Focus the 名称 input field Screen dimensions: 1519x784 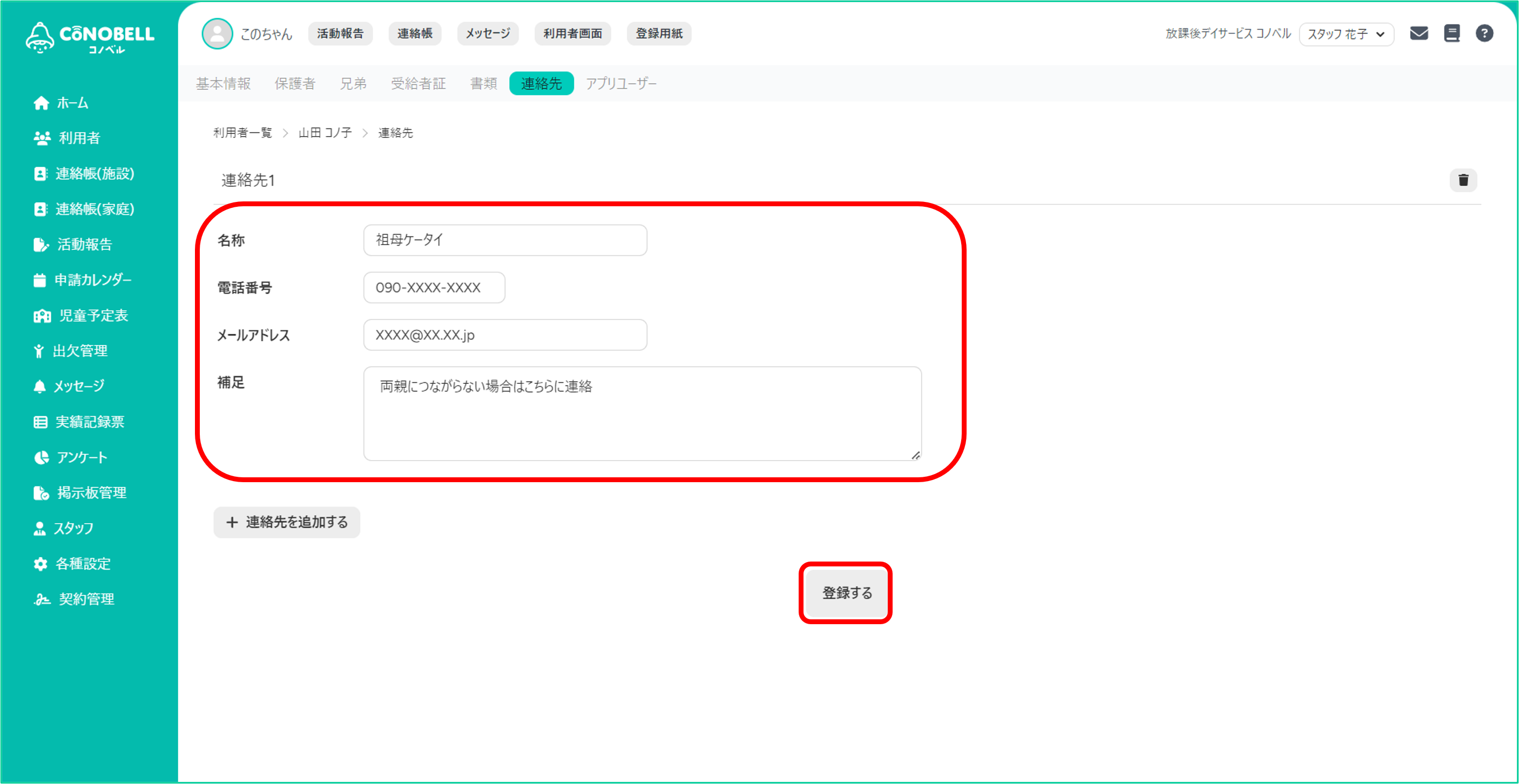505,240
